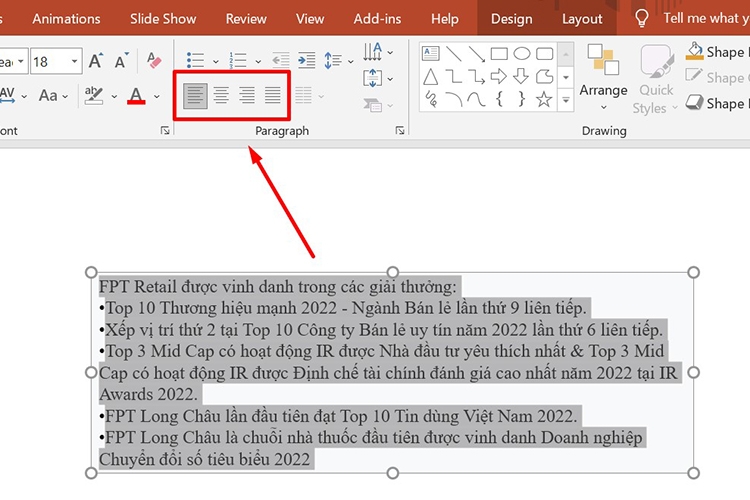Screen dimensions: 750x500
Task: Select the Curve shape
Action: click(476, 99)
